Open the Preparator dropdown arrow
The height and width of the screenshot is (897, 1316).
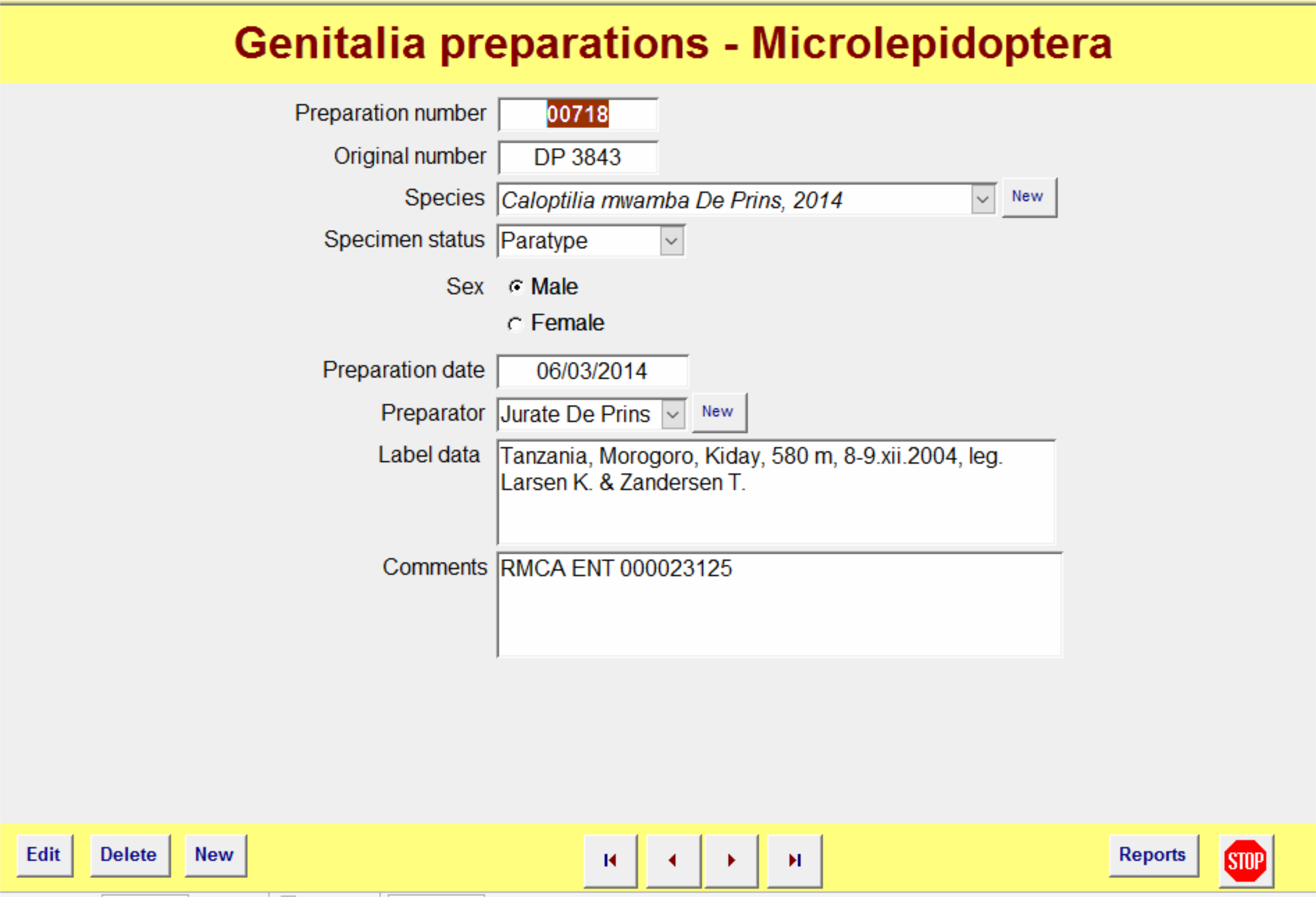(673, 415)
